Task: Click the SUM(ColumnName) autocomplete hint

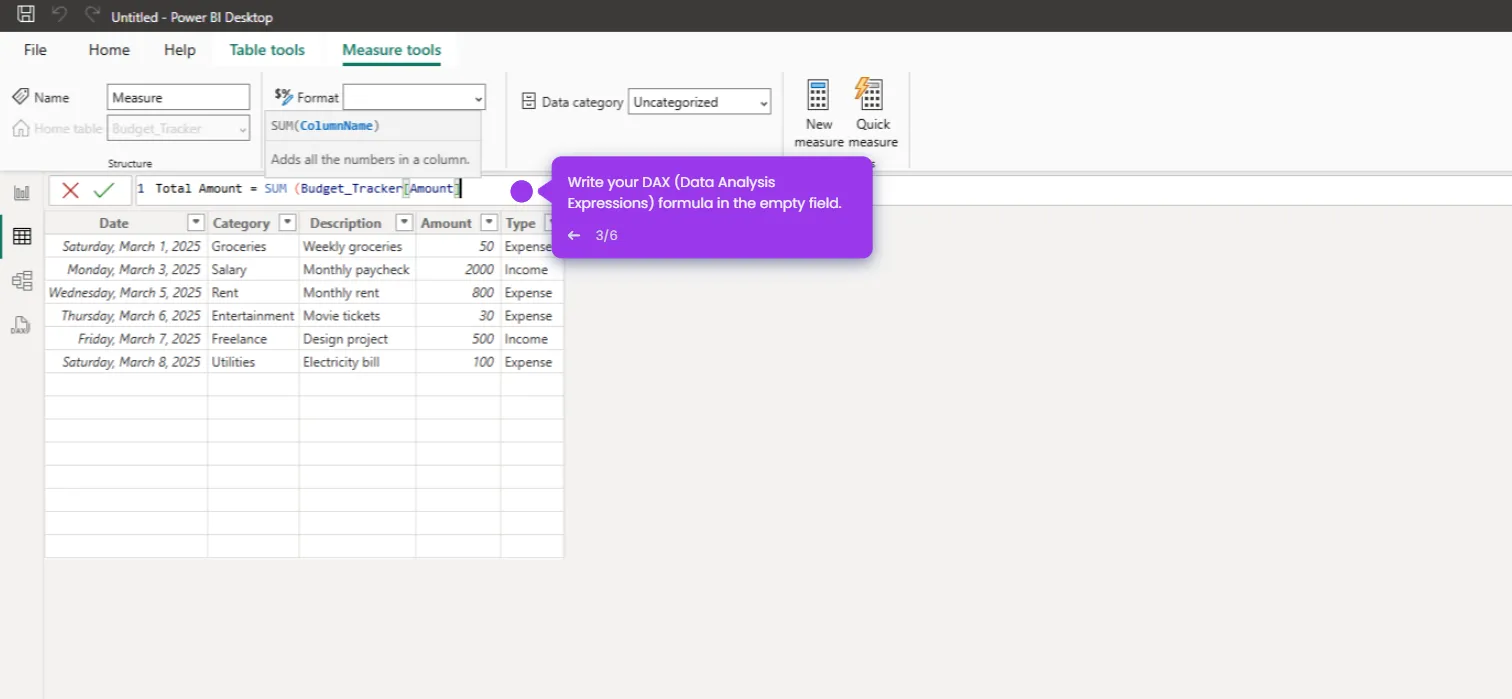Action: click(x=325, y=126)
